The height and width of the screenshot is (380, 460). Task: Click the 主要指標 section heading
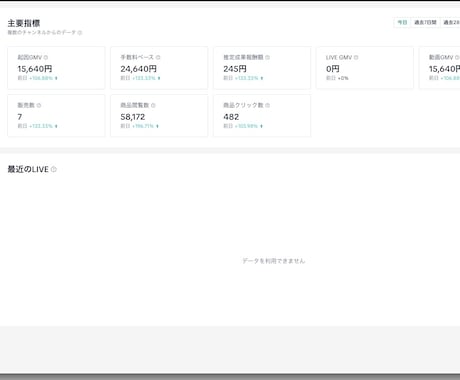(24, 23)
